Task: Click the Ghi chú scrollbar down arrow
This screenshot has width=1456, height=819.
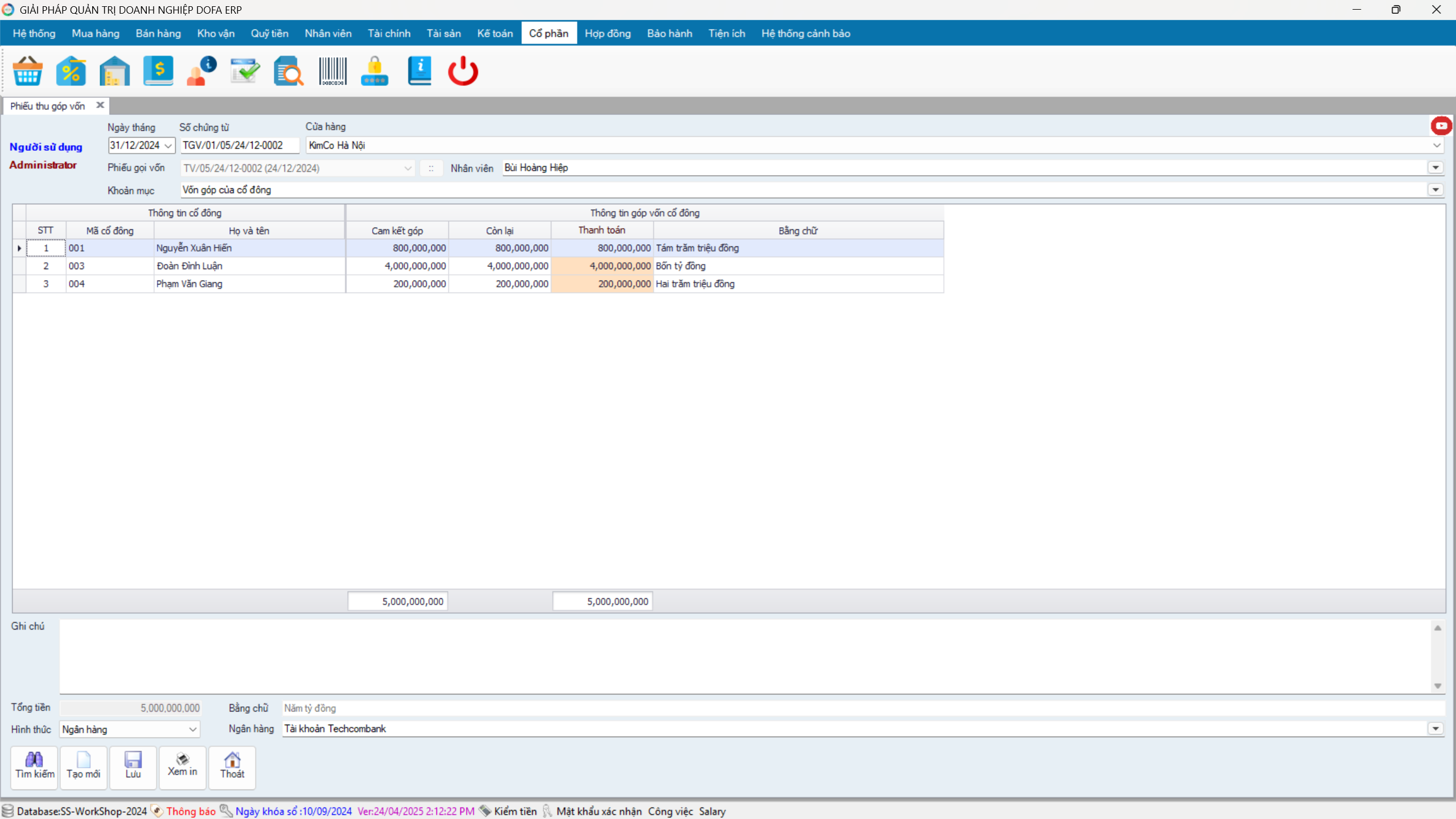Action: coord(1438,686)
